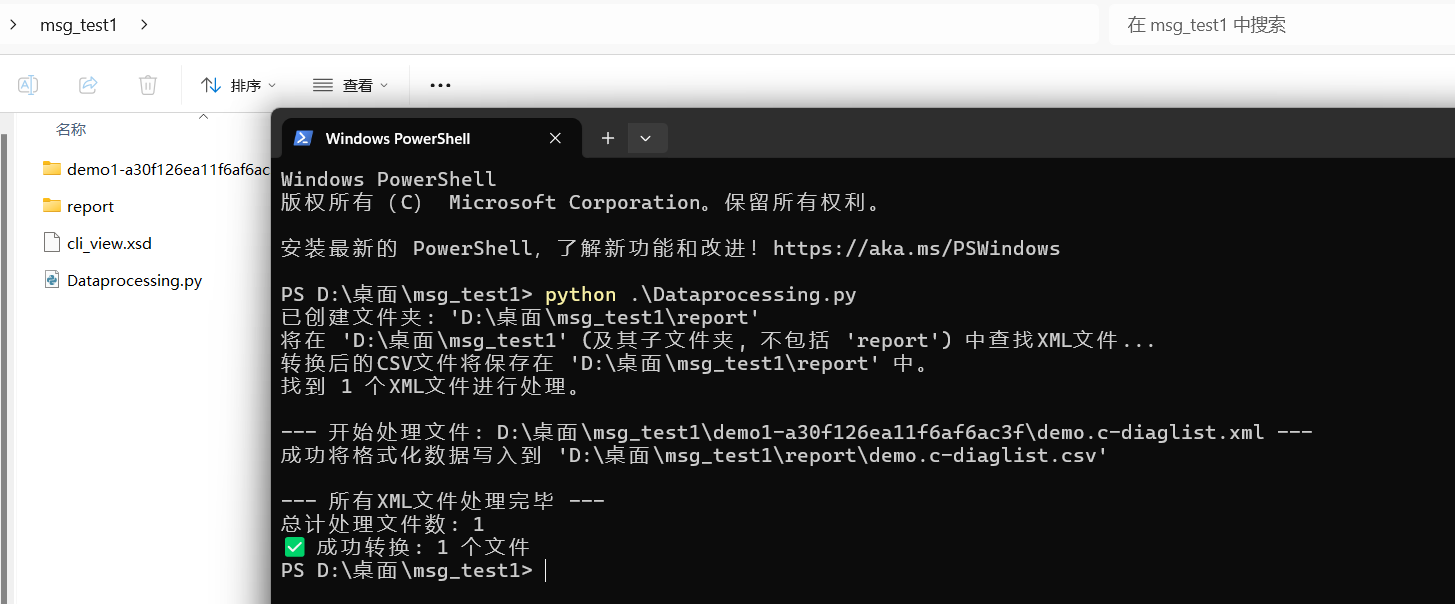This screenshot has height=604, width=1455.
Task: Click the green check mark in terminal output
Action: point(294,547)
